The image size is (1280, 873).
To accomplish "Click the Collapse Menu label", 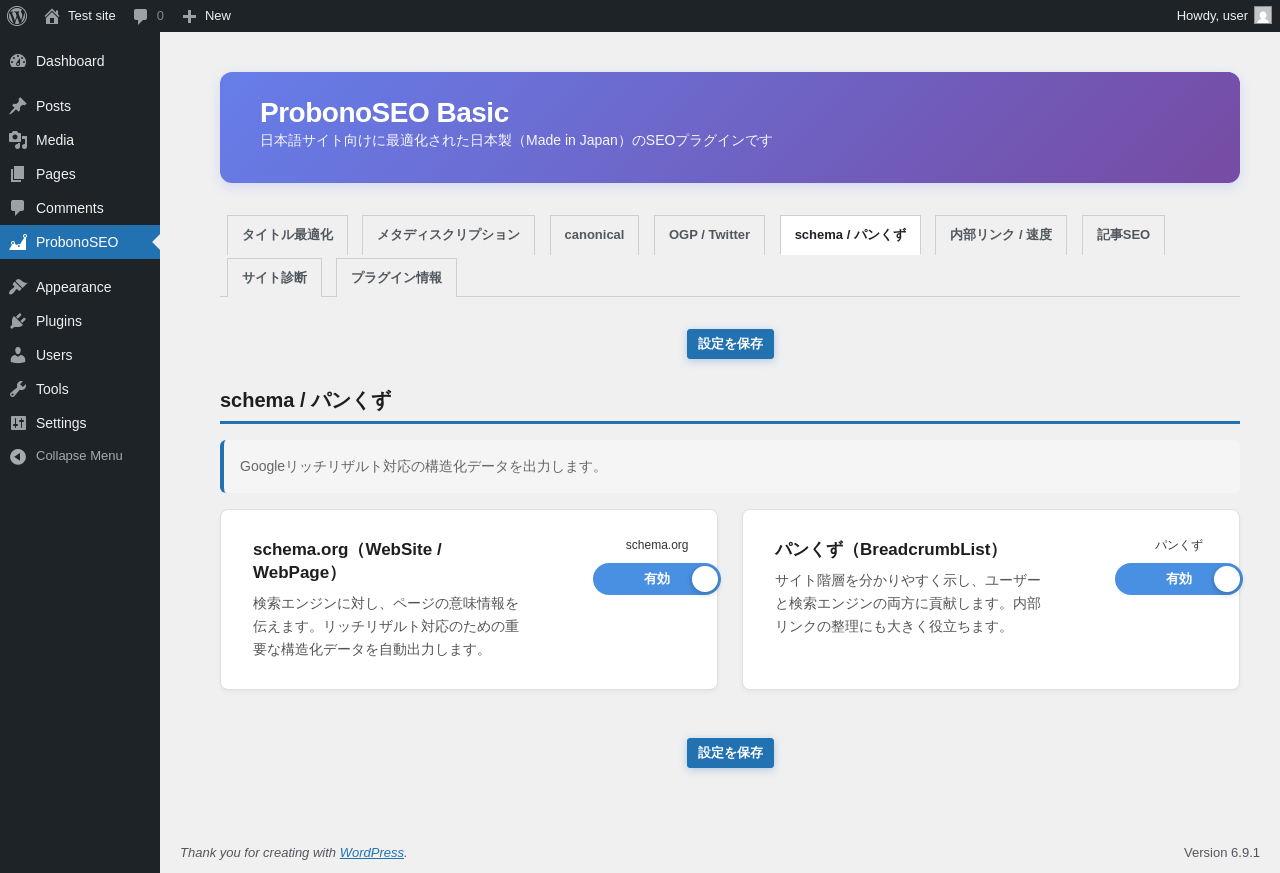I will (79, 456).
